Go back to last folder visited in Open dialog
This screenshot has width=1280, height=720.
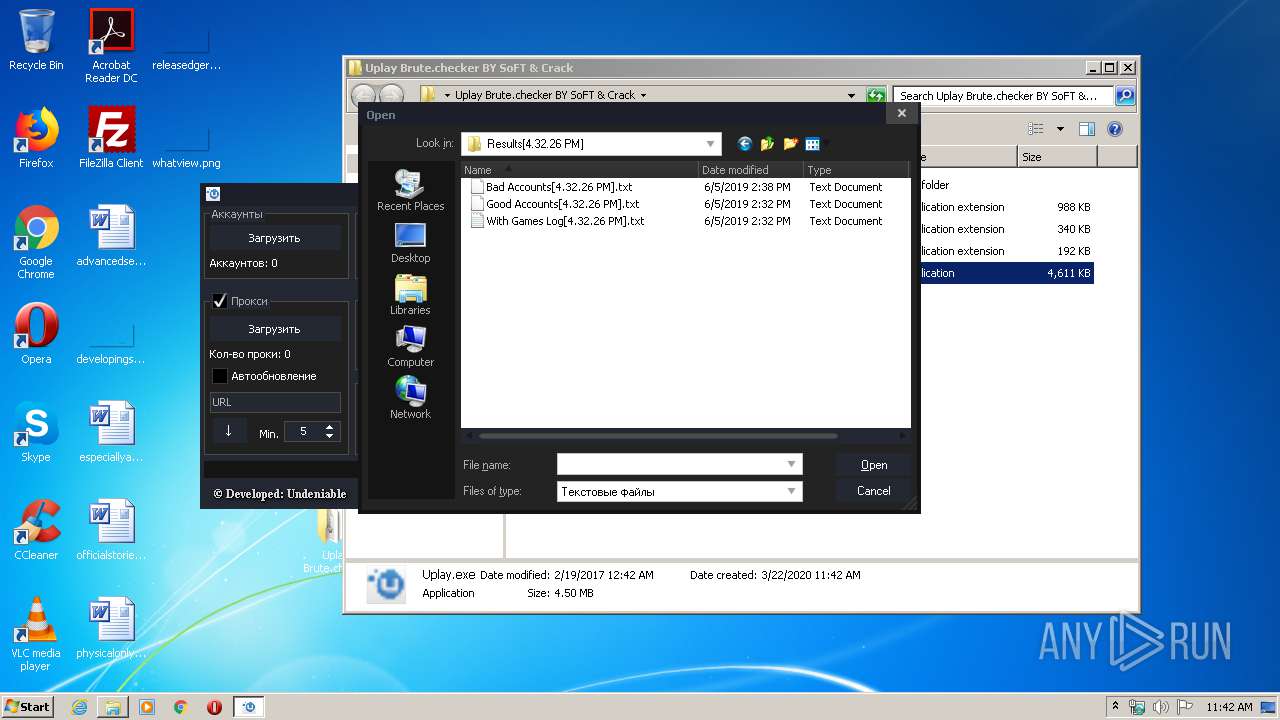coord(744,144)
